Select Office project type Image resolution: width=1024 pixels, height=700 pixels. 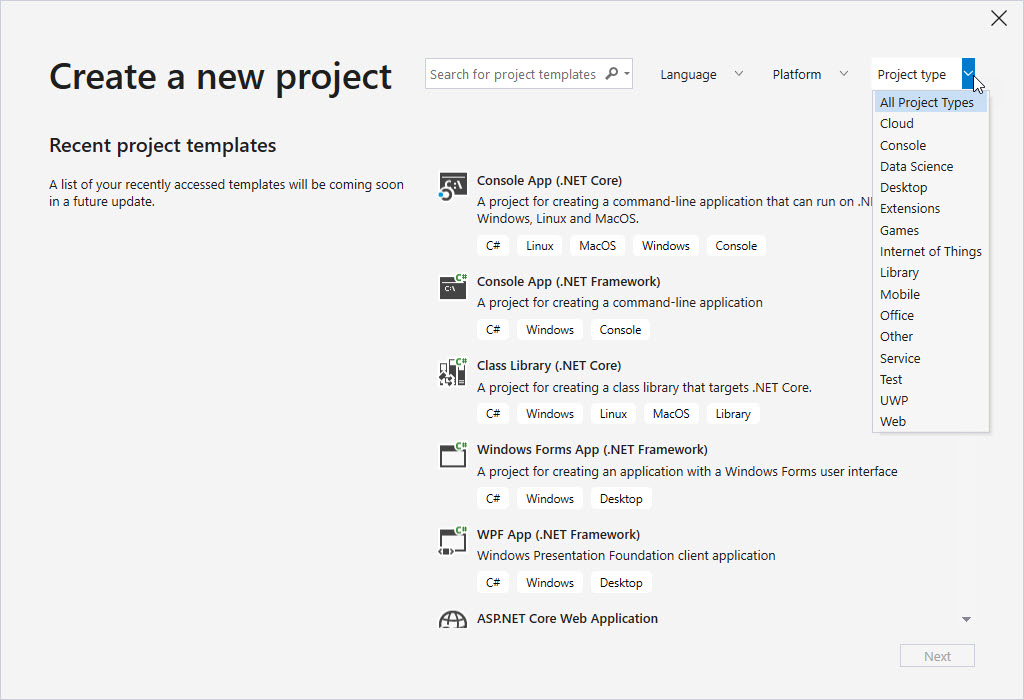[931, 315]
